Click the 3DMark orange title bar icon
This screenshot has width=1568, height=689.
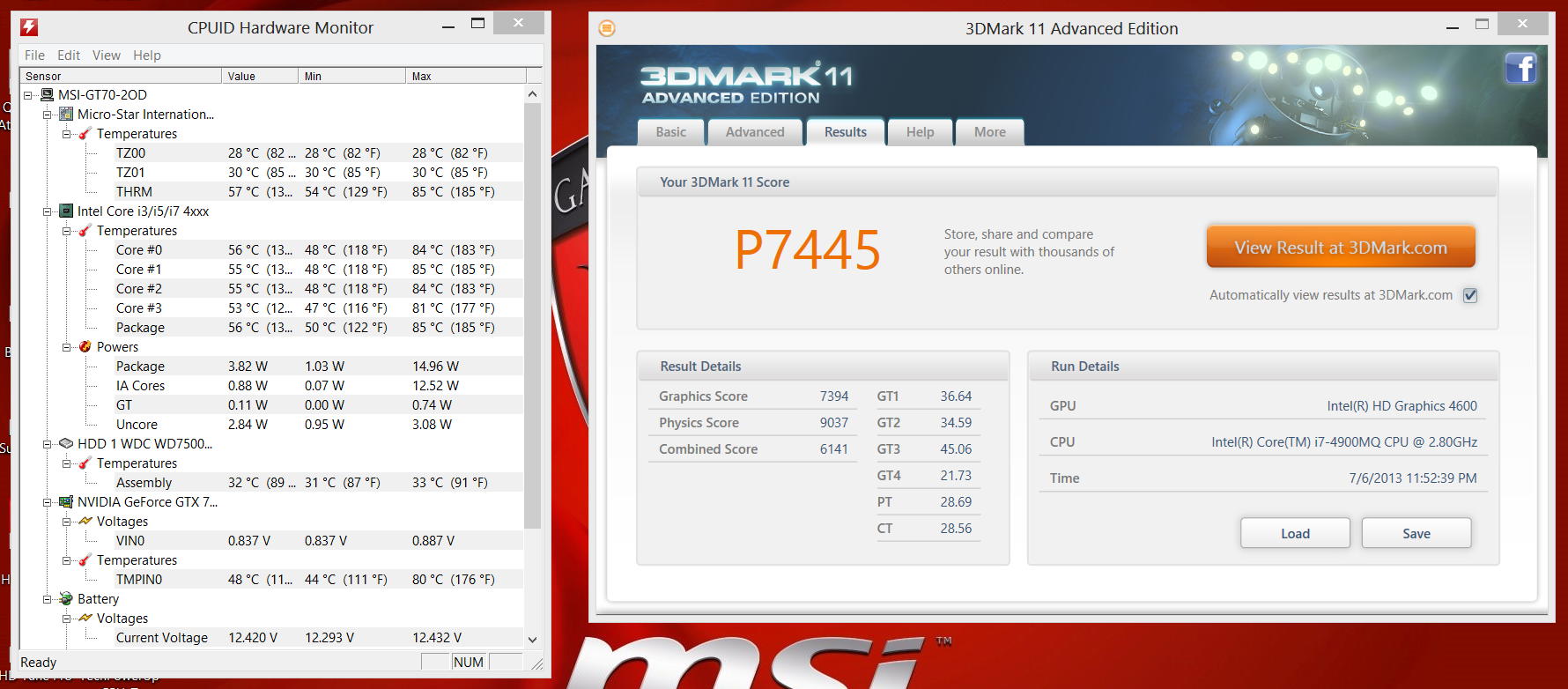[607, 28]
